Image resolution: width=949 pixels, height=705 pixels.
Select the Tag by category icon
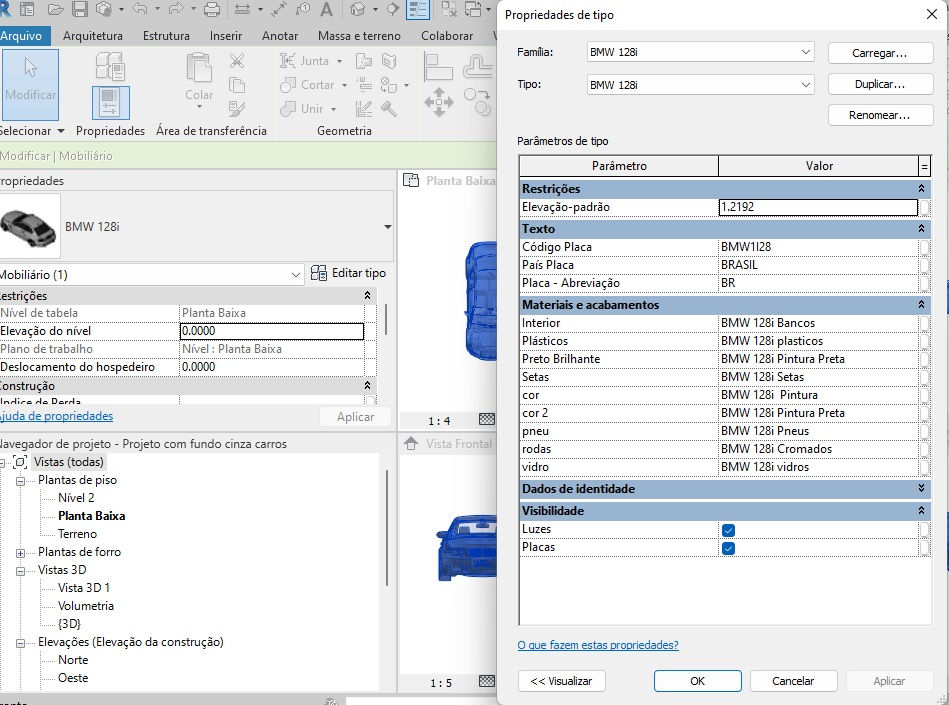coord(302,9)
